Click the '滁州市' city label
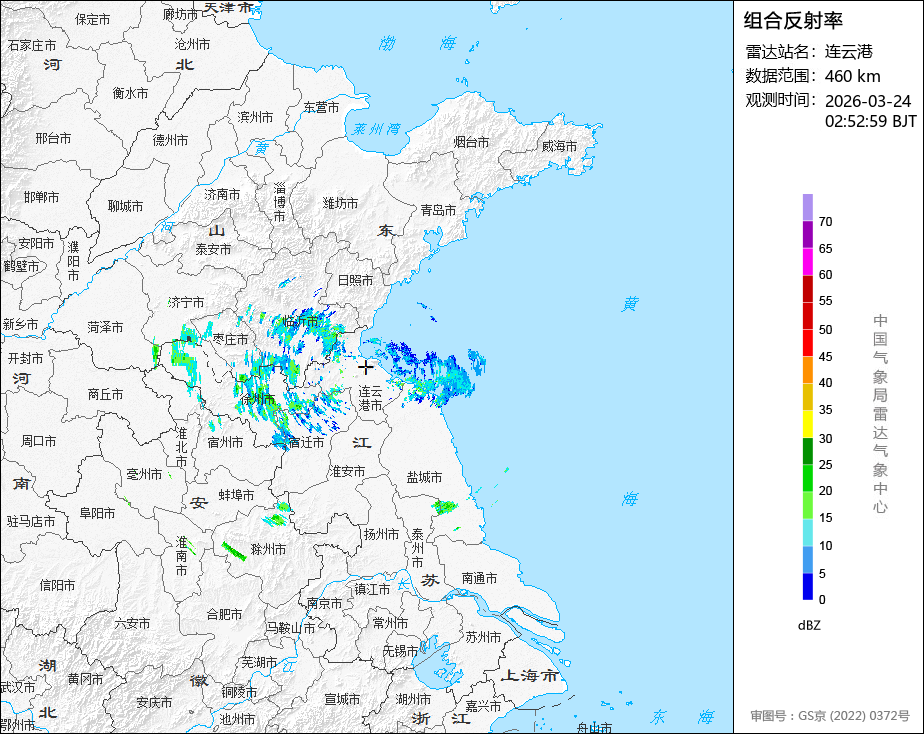This screenshot has height=734, width=924. pos(268,550)
